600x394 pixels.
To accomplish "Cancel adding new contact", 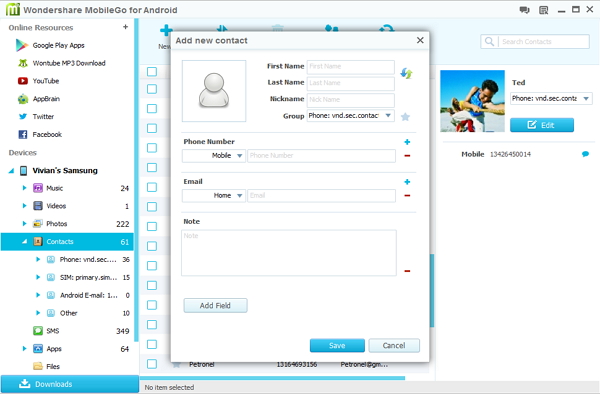I will click(394, 345).
